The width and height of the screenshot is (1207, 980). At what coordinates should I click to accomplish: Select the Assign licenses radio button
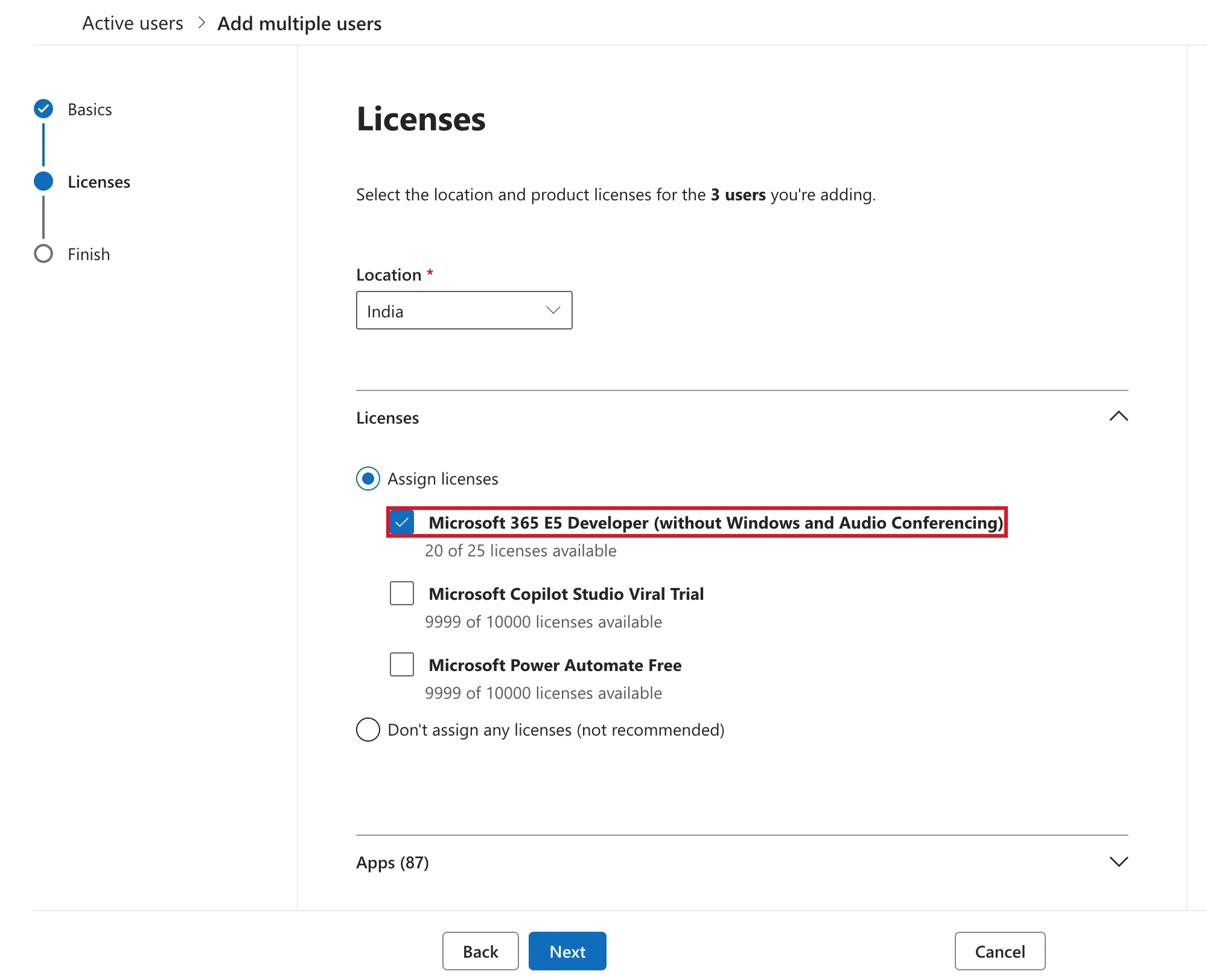[x=368, y=479]
